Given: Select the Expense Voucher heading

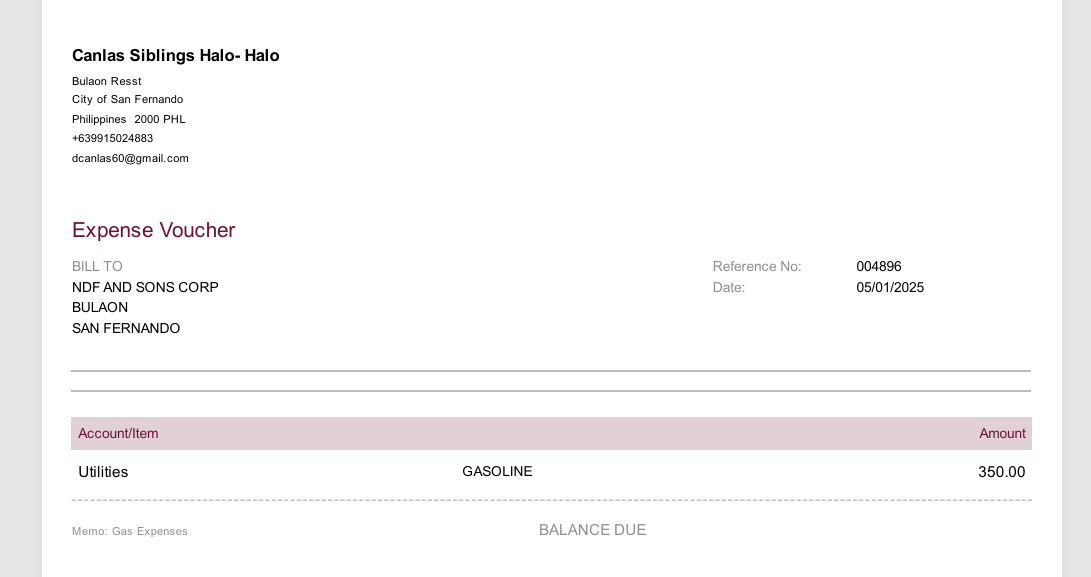Looking at the screenshot, I should click(154, 230).
